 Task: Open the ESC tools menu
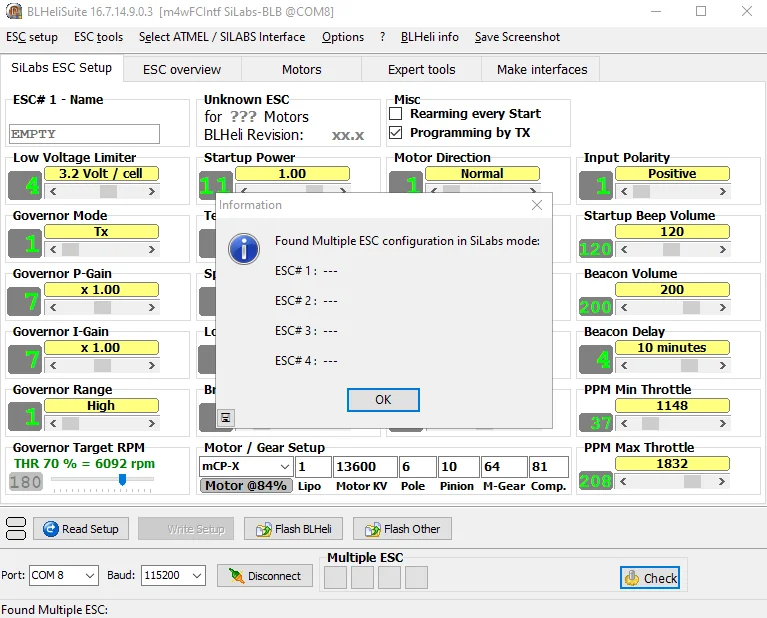98,37
